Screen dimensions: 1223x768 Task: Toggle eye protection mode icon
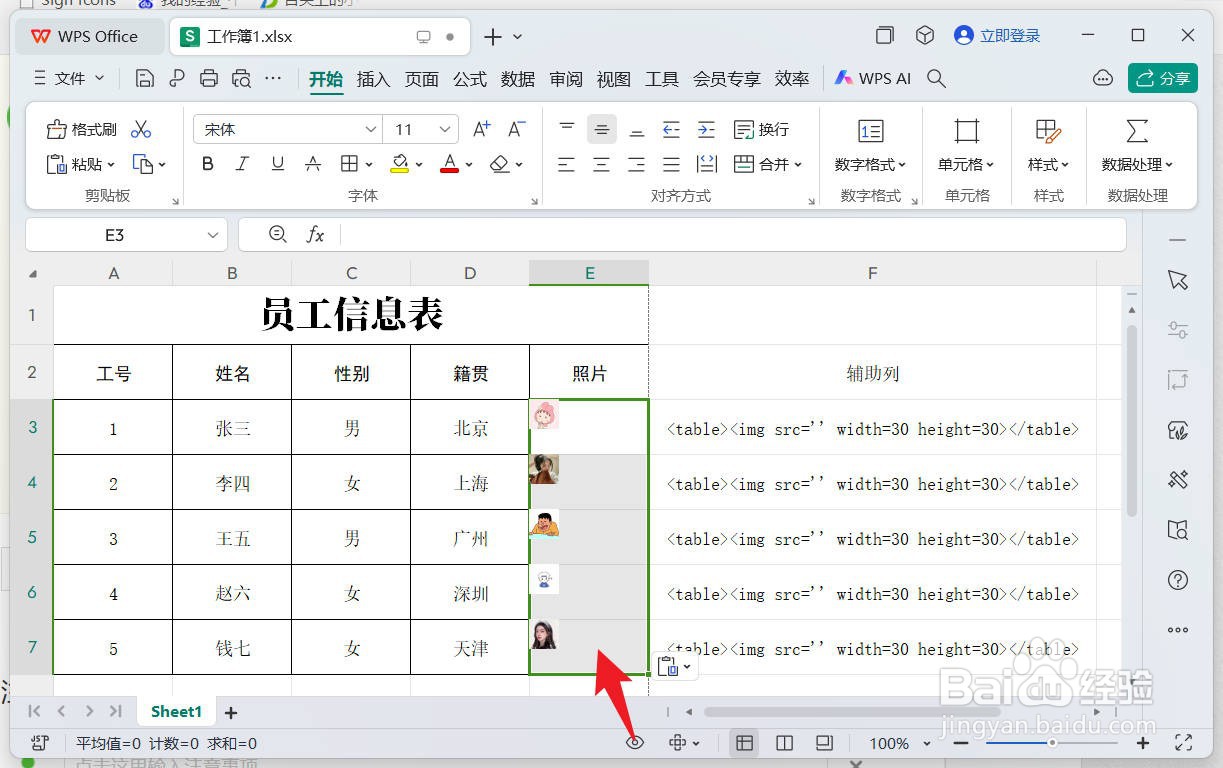click(x=635, y=743)
